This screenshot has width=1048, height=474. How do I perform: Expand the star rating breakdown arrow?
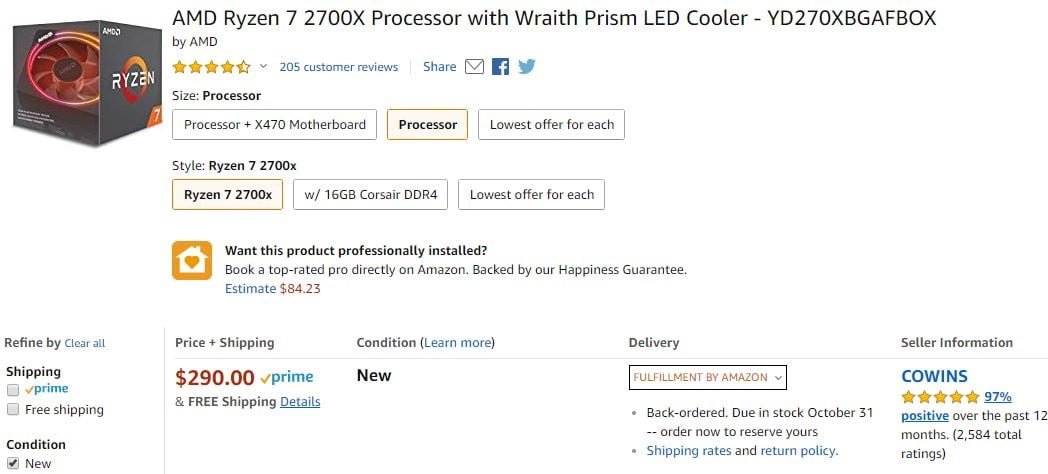click(x=264, y=67)
